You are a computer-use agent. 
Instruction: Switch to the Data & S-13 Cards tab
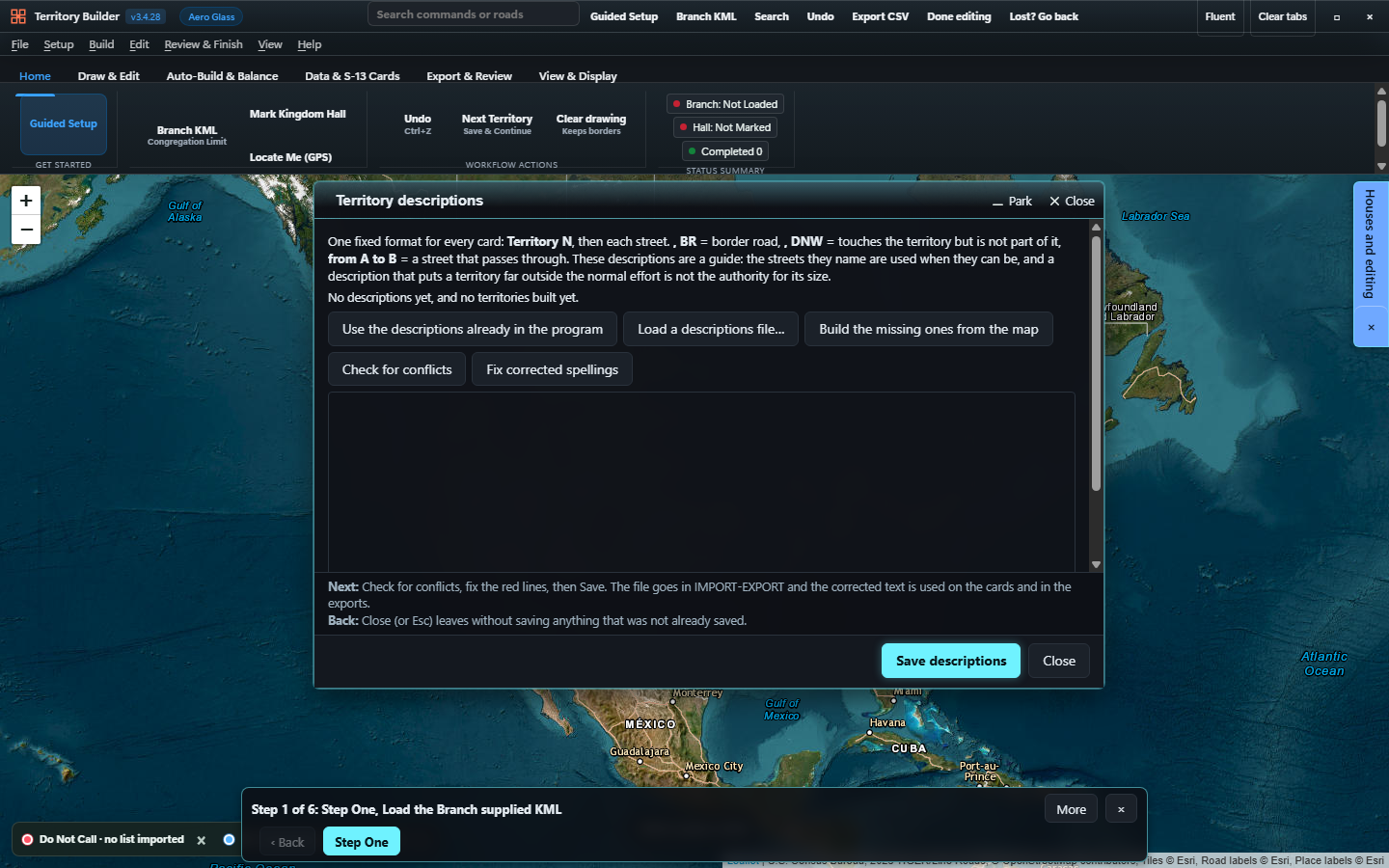pyautogui.click(x=352, y=76)
